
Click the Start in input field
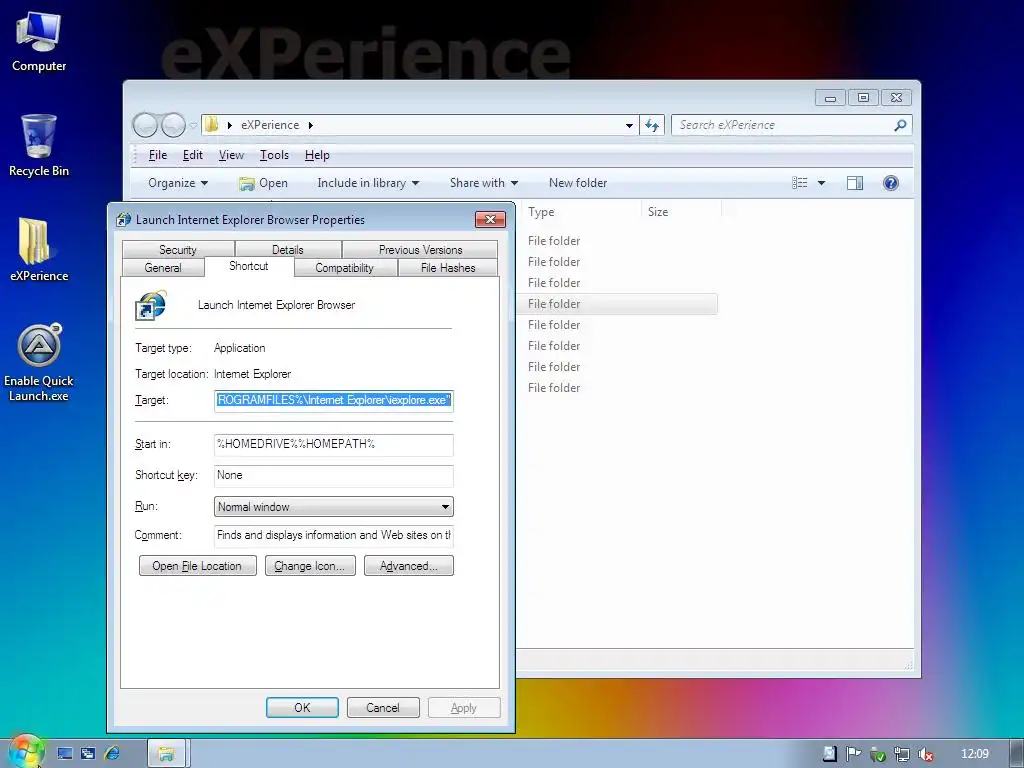coord(334,445)
